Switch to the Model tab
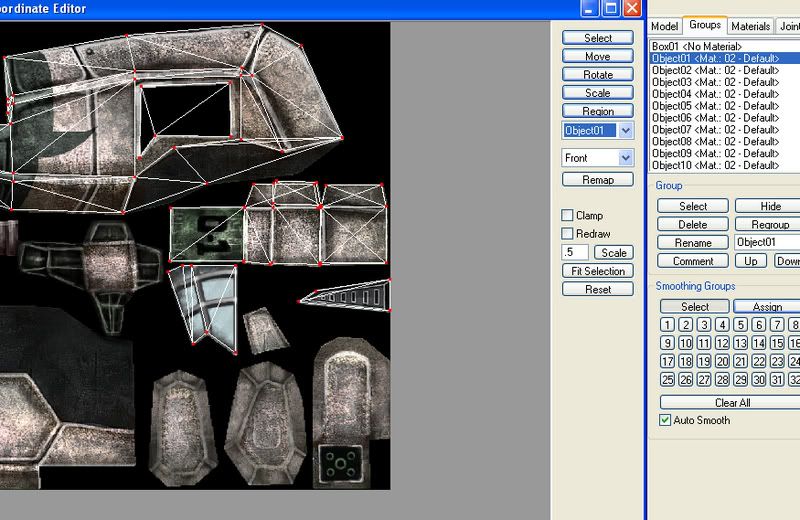Image resolution: width=800 pixels, height=520 pixels. (x=664, y=26)
